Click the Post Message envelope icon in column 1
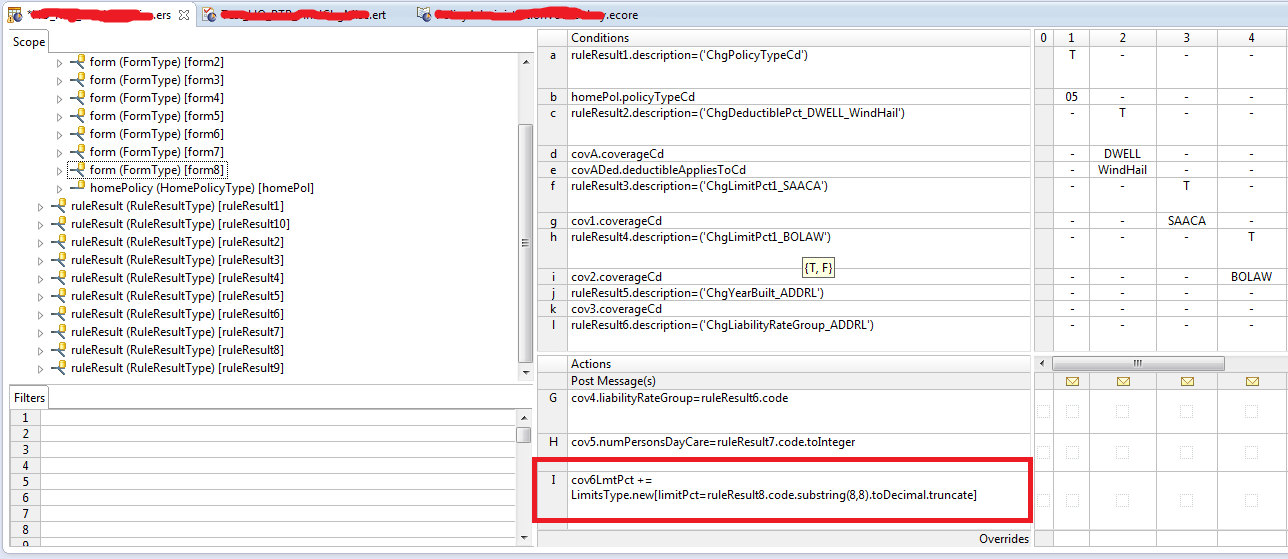 point(1072,381)
